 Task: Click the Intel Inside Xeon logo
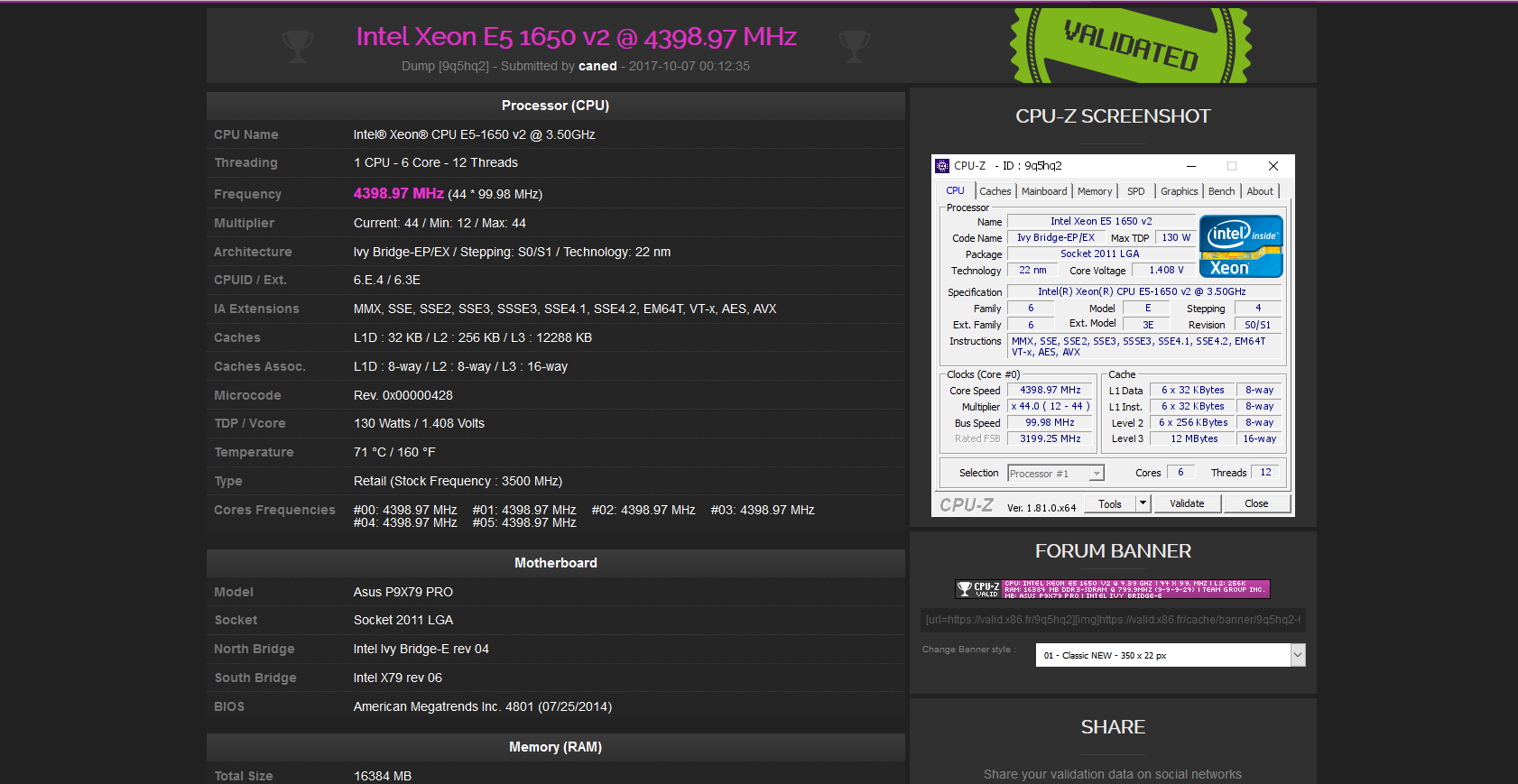click(1241, 245)
